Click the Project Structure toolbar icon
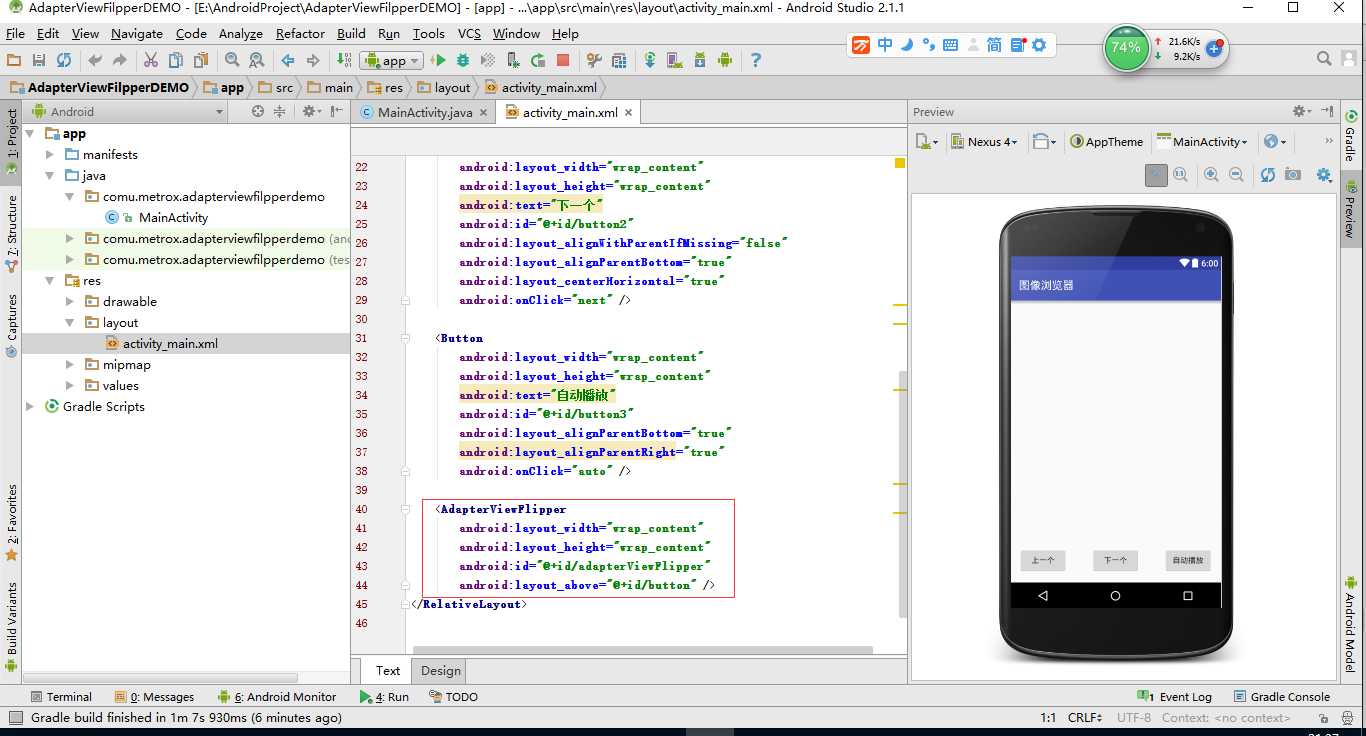 point(619,61)
